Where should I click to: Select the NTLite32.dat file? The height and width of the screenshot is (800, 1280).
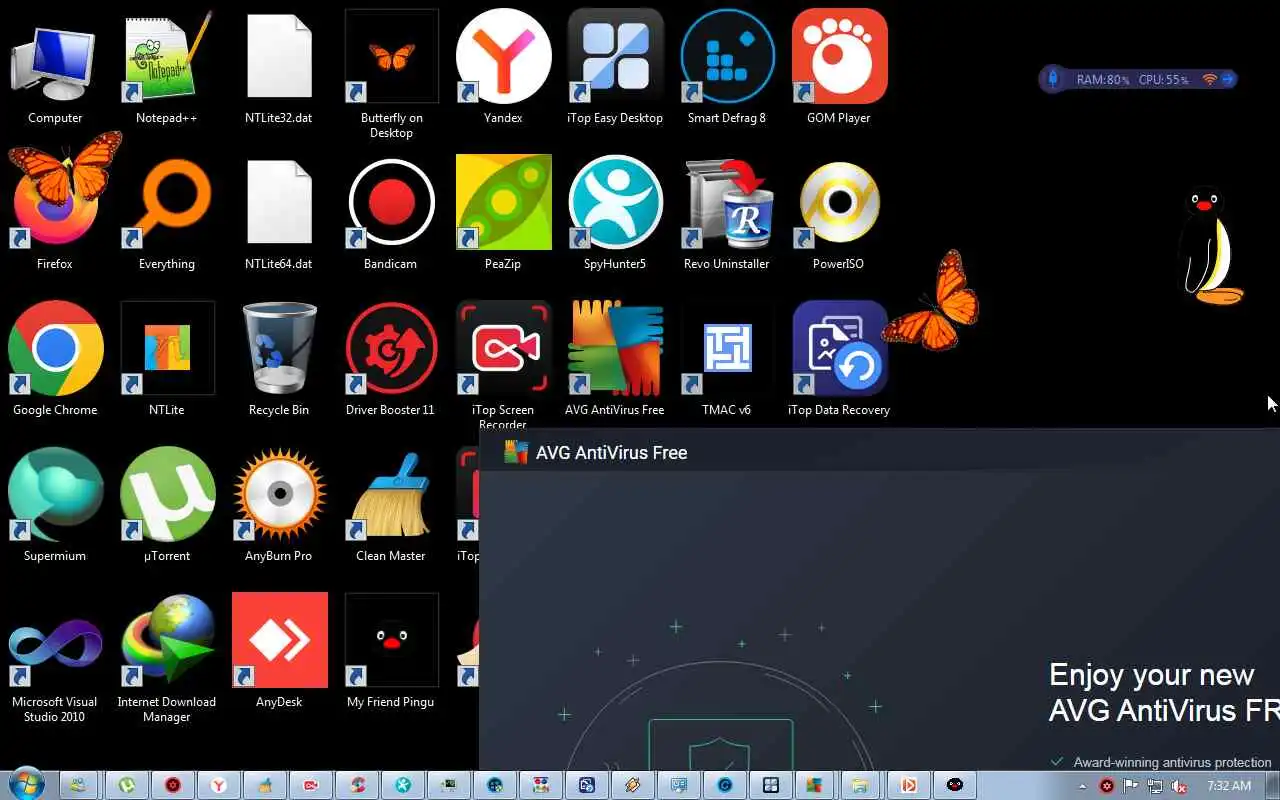pyautogui.click(x=279, y=67)
